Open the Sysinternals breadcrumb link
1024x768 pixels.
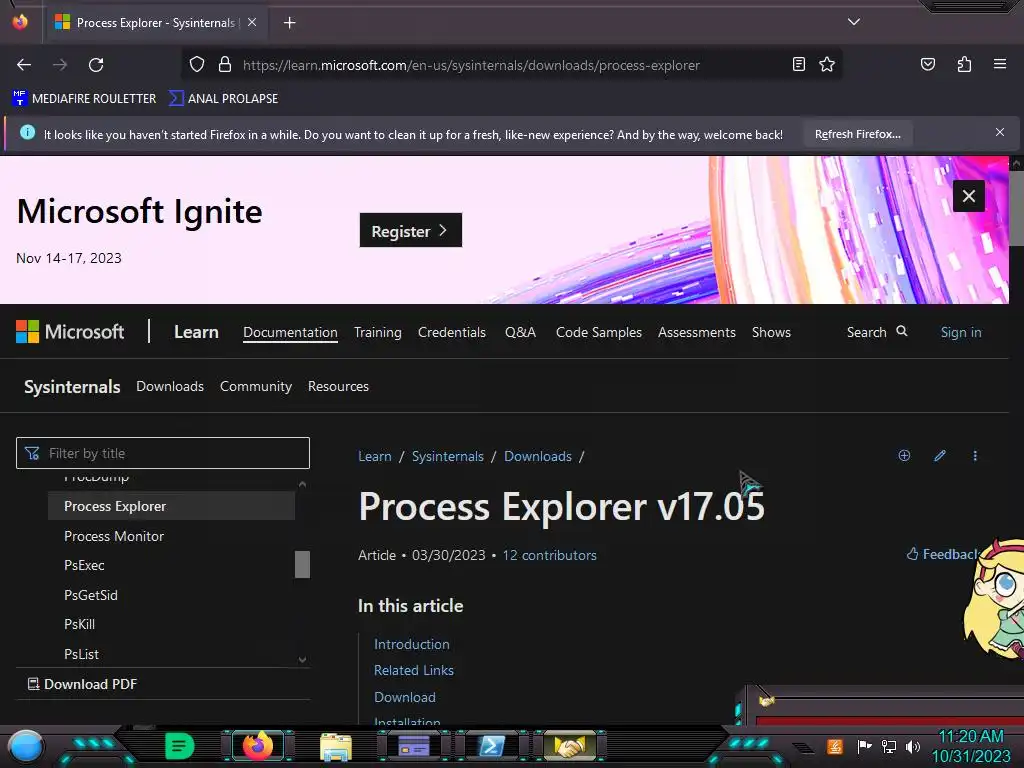pyautogui.click(x=447, y=456)
